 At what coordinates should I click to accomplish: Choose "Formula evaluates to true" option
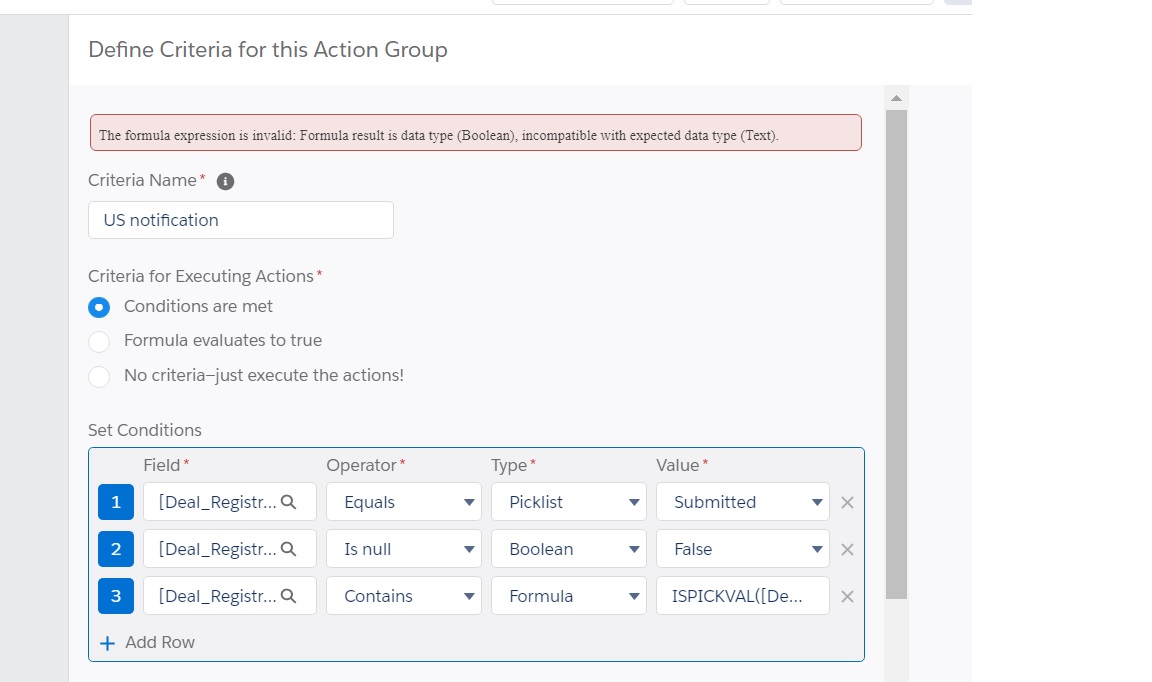[99, 342]
